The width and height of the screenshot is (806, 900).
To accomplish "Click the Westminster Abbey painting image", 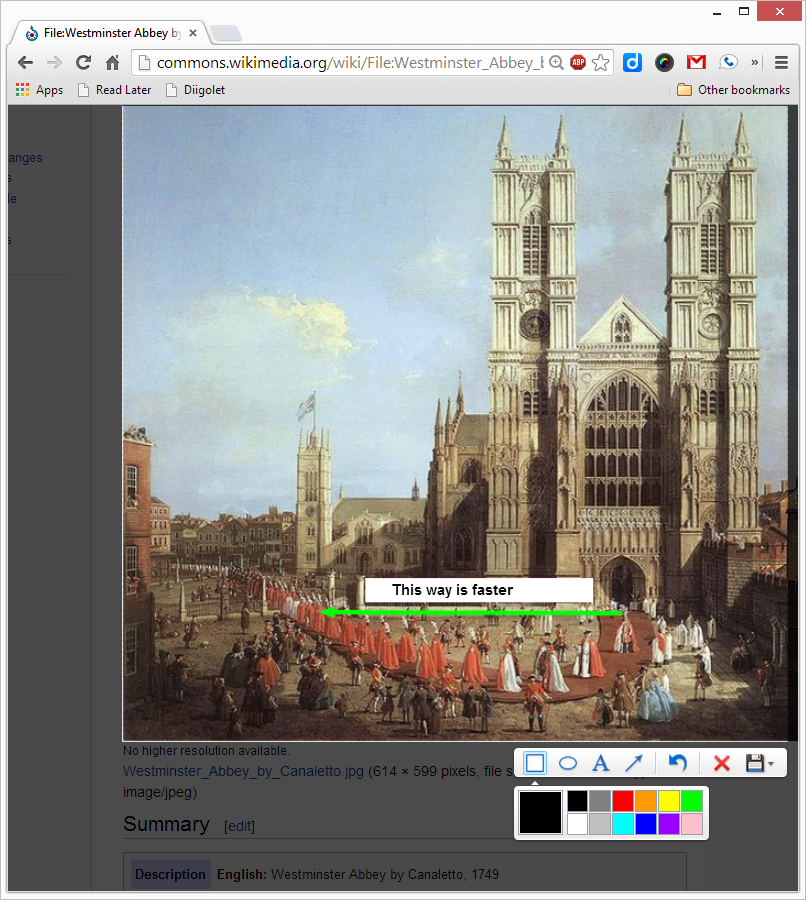I will 455,424.
